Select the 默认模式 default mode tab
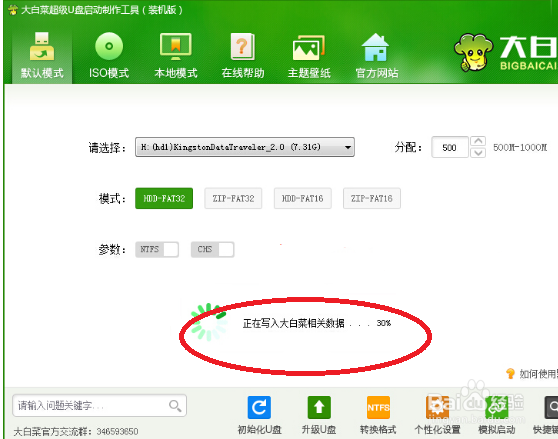Image resolution: width=558 pixels, height=439 pixels. coord(42,56)
